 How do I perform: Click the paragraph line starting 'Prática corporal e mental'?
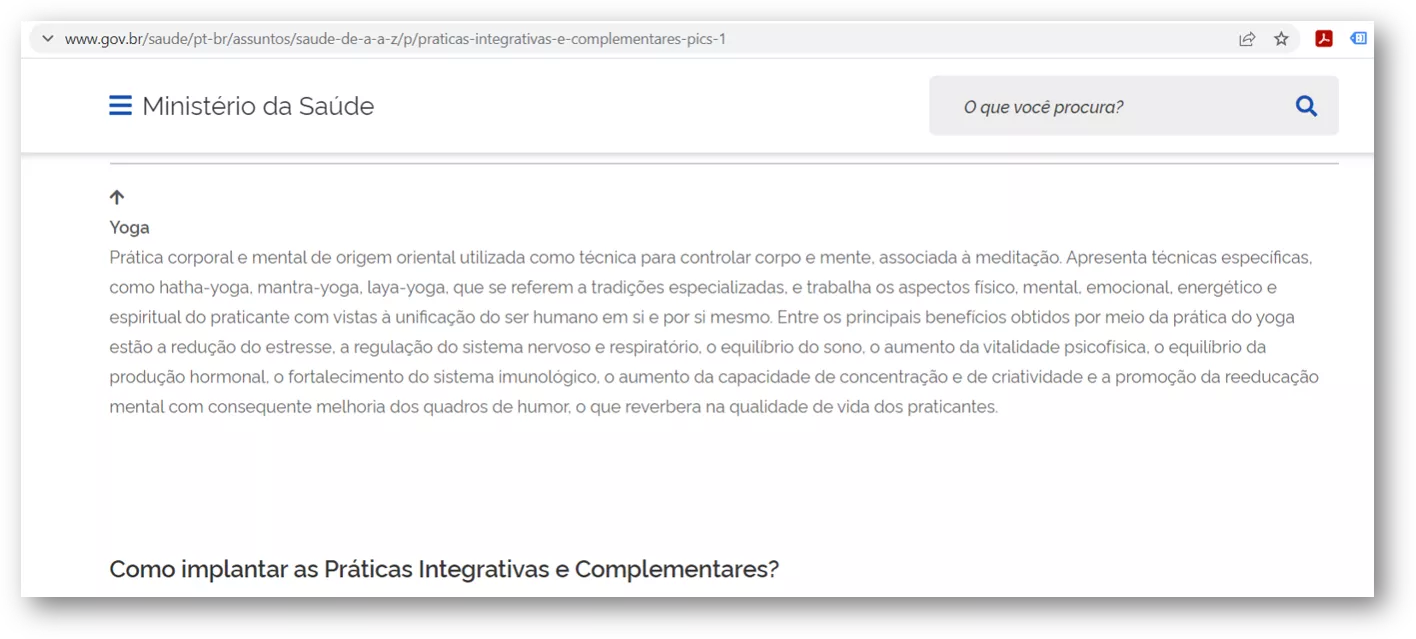point(710,257)
